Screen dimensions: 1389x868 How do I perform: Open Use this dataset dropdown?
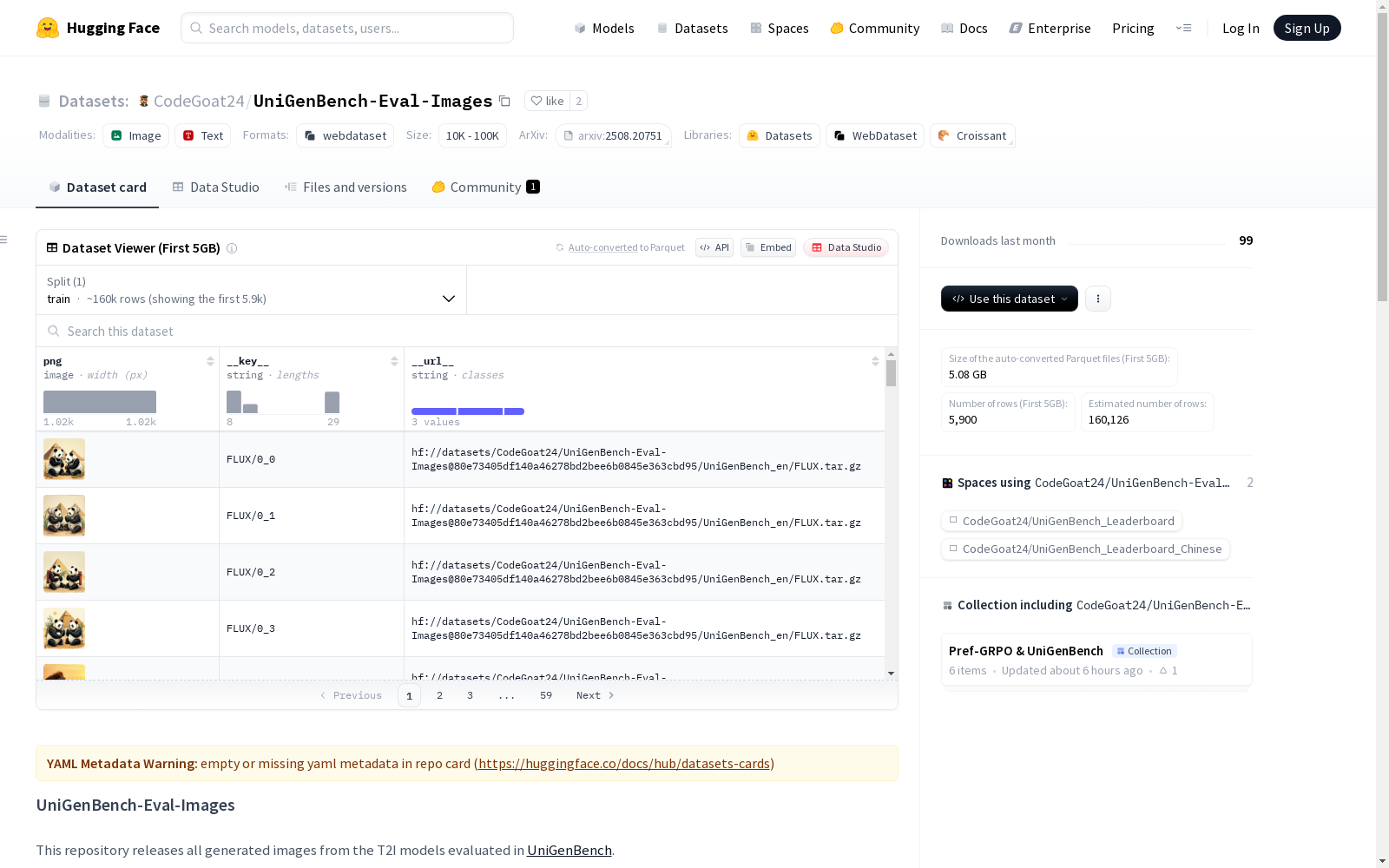tap(1010, 299)
